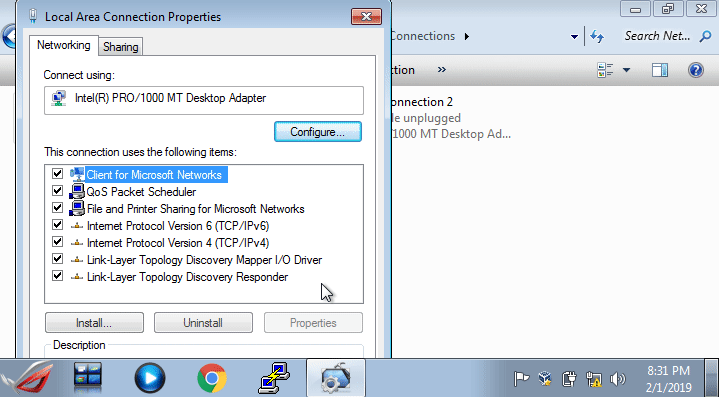Select Internet Protocol Version 6 (TCP/IPv6)
719x397 pixels.
tap(178, 226)
